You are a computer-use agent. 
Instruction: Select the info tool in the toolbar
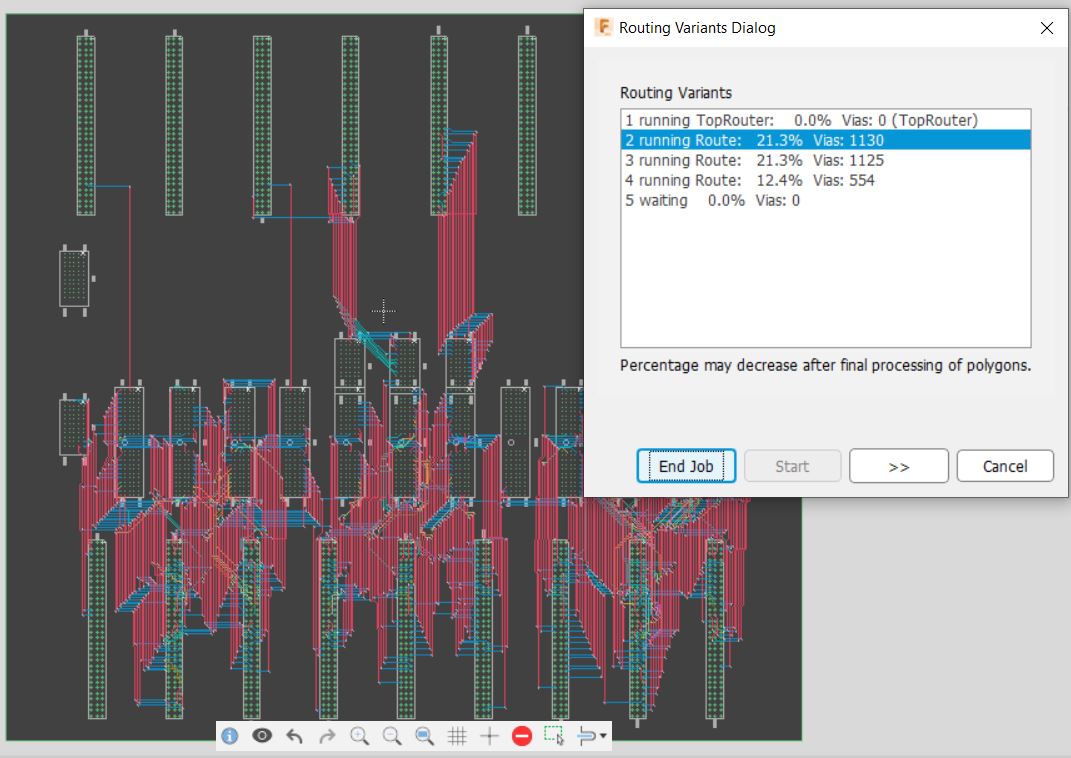pyautogui.click(x=229, y=736)
